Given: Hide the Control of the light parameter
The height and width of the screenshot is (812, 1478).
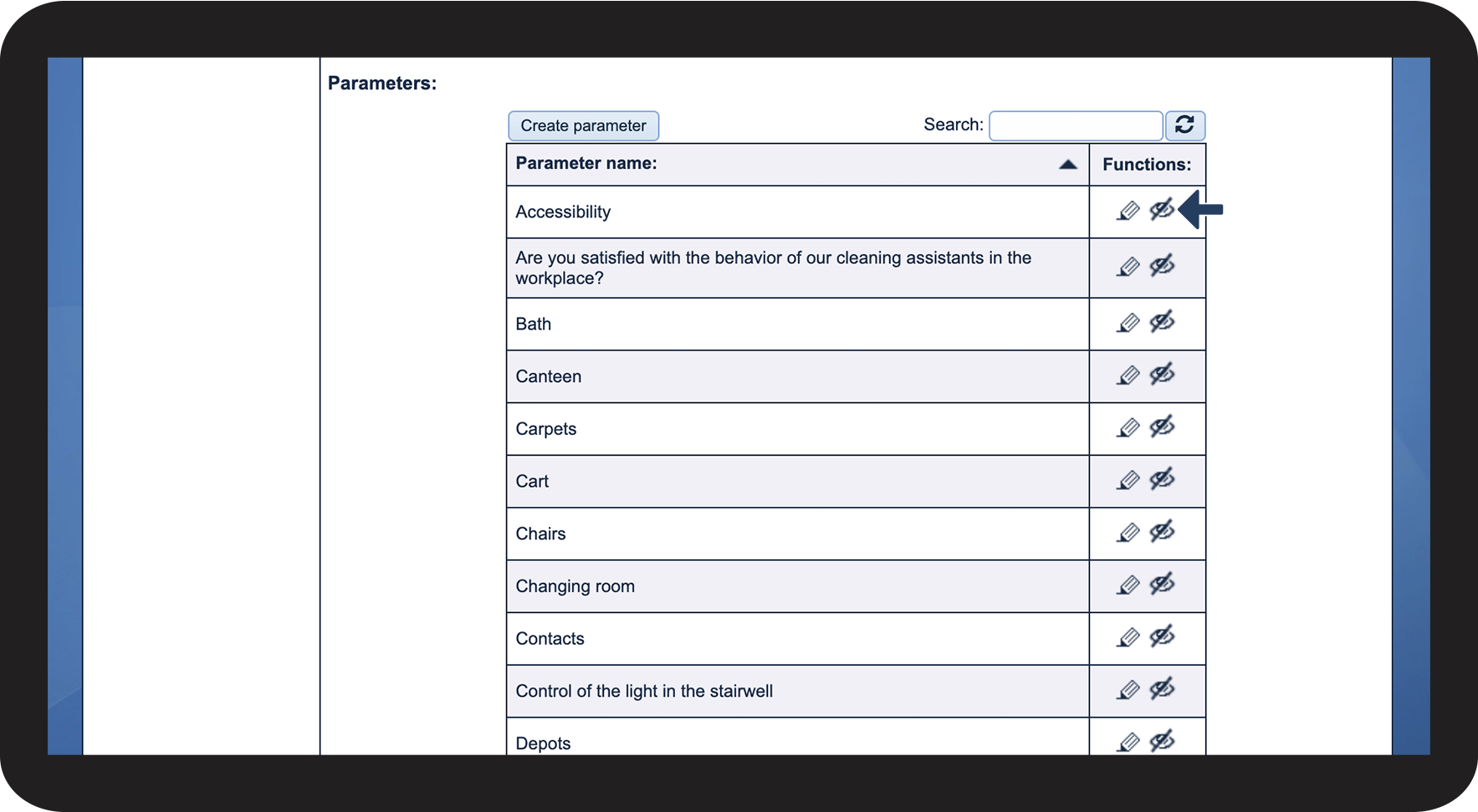Looking at the screenshot, I should pyautogui.click(x=1162, y=689).
